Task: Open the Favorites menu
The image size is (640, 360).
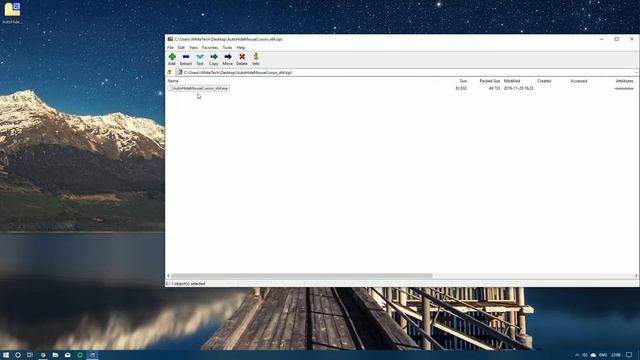Action: tap(210, 48)
